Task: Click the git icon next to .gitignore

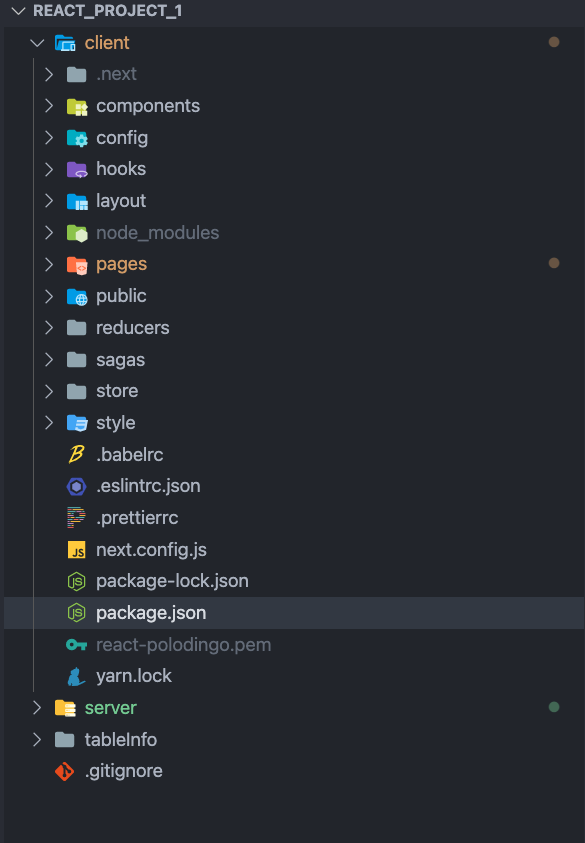Action: point(65,771)
